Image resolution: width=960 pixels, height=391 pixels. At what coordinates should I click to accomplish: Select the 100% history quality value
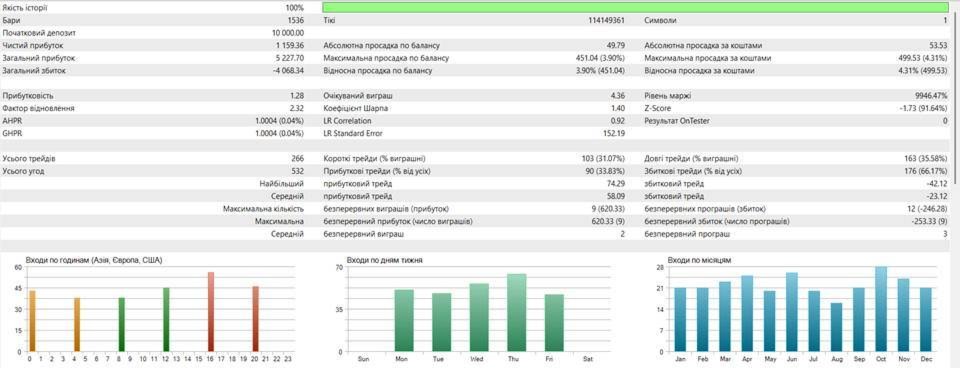pos(294,8)
